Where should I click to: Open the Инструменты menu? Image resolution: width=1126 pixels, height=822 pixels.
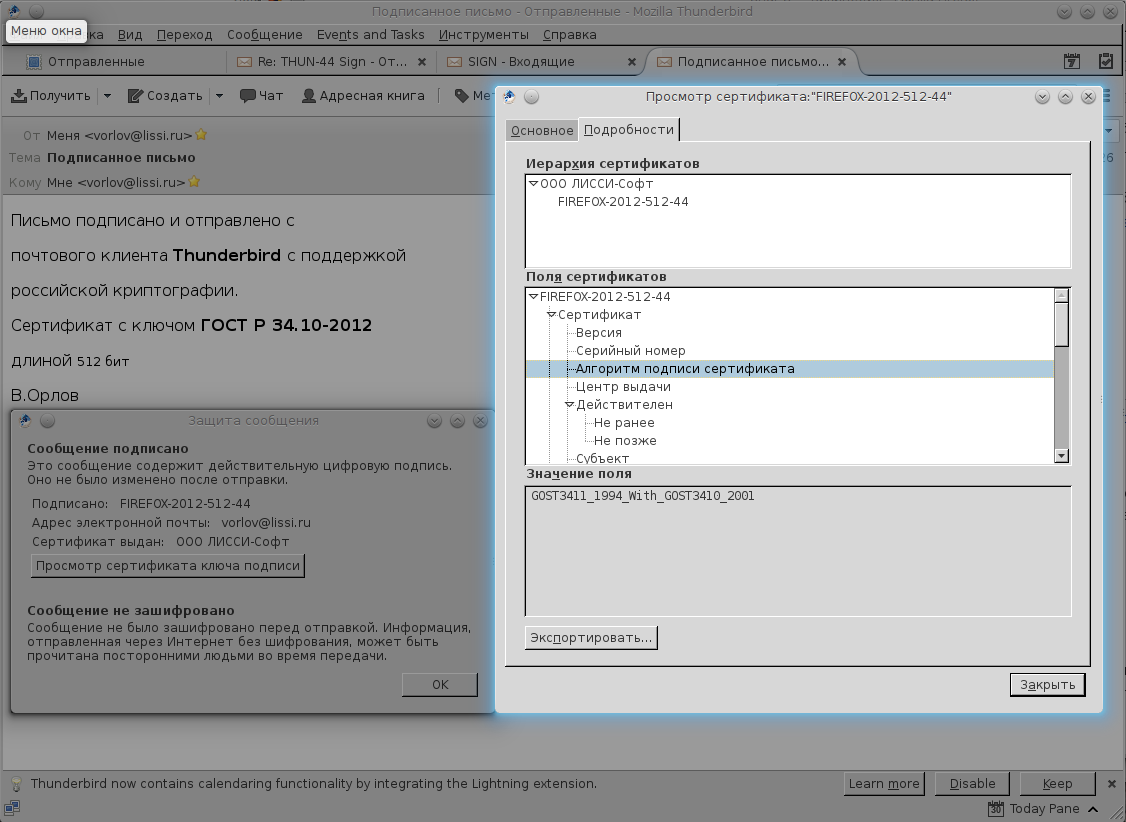tap(484, 34)
